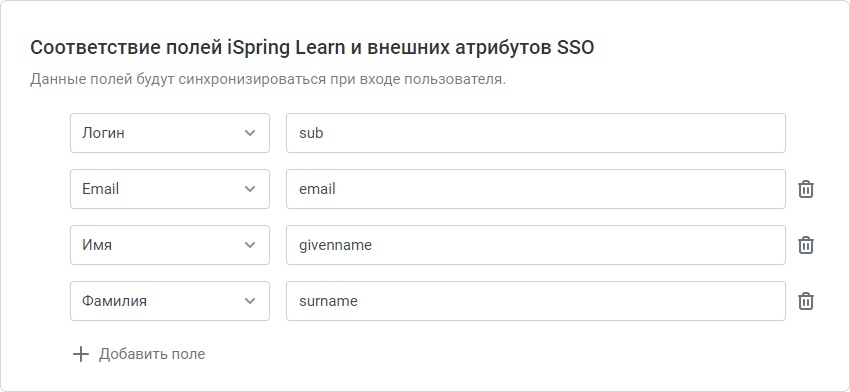Focus the sub attribute input field

(536, 133)
